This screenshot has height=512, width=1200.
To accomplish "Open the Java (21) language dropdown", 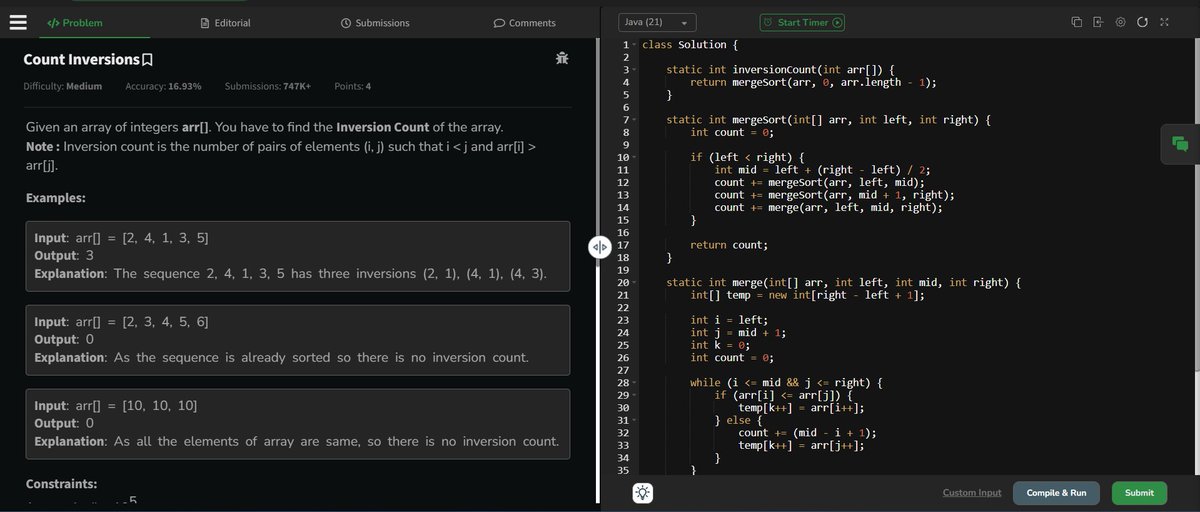I will [657, 22].
